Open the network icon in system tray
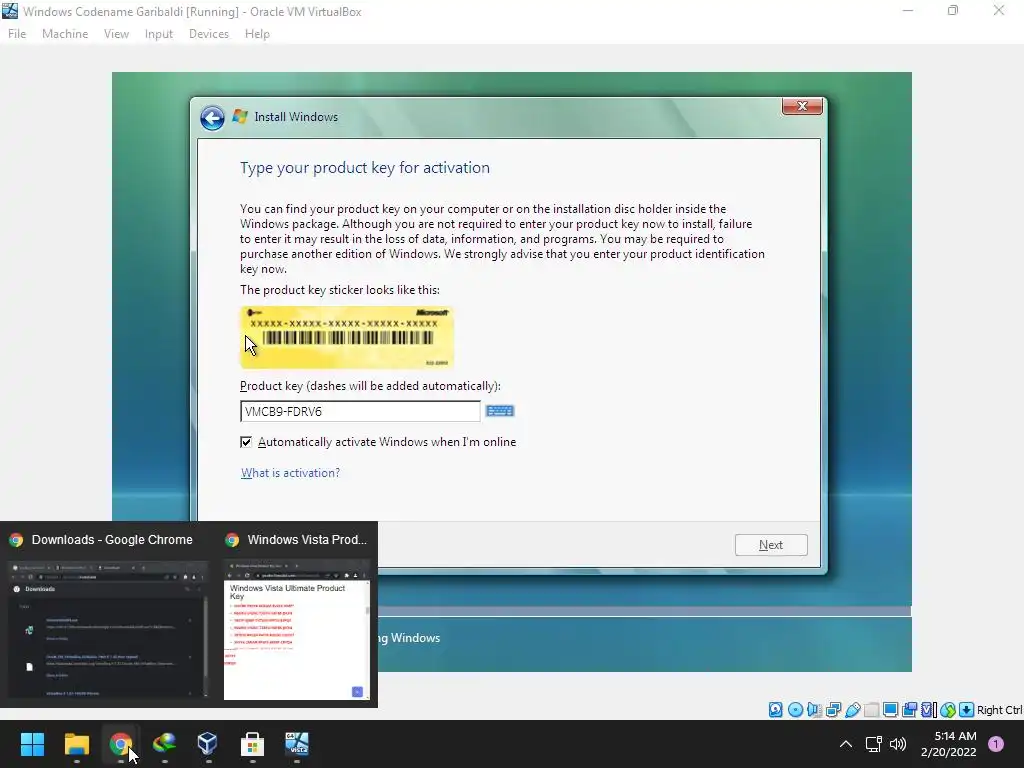The width and height of the screenshot is (1024, 768). click(x=873, y=744)
